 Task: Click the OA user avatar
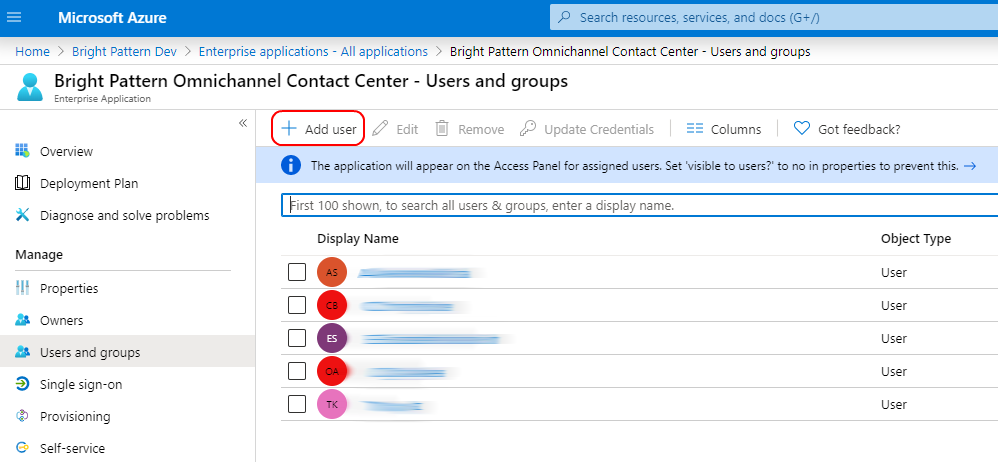point(332,372)
